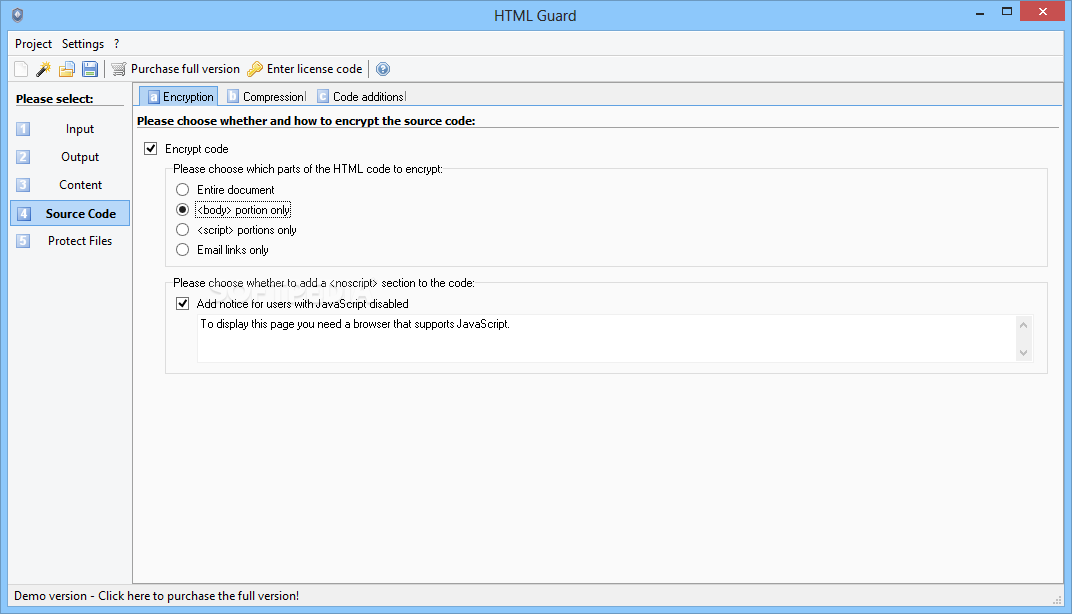Select the <body> portion only radio option
This screenshot has height=614, width=1072.
pyautogui.click(x=183, y=210)
